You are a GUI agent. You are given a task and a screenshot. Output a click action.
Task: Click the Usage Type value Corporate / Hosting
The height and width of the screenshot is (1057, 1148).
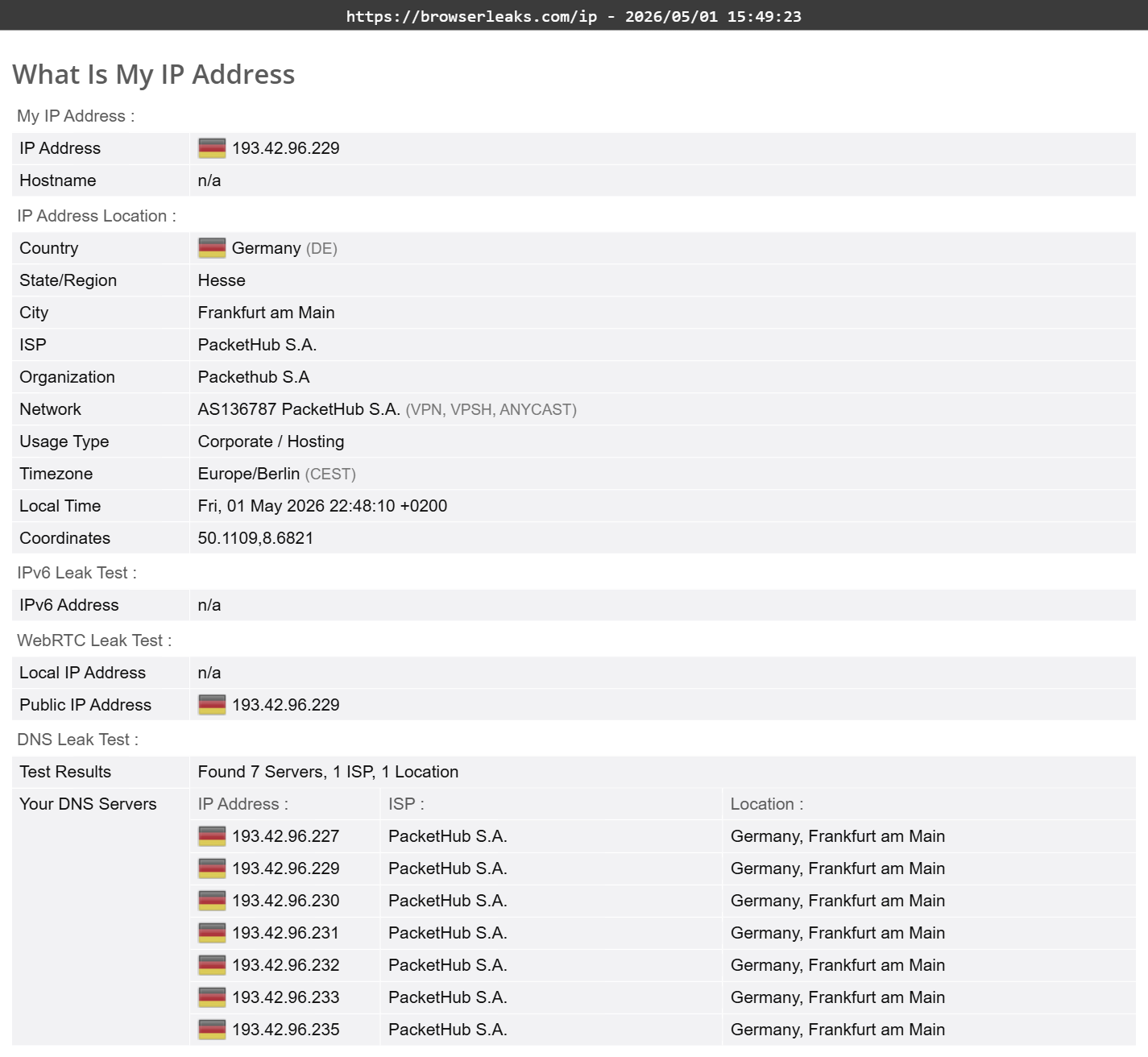click(x=271, y=441)
